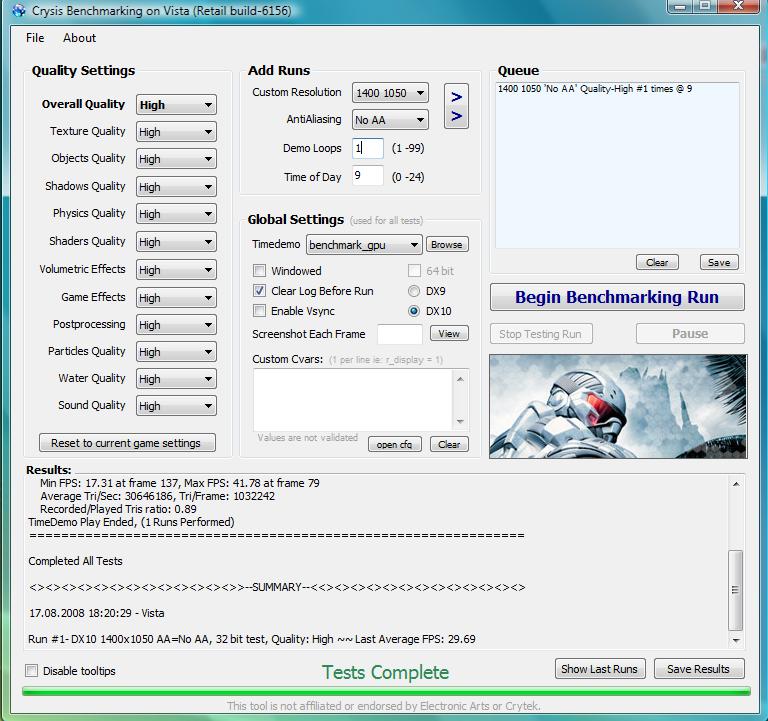Click the open cfg button
768x721 pixels.
395,444
